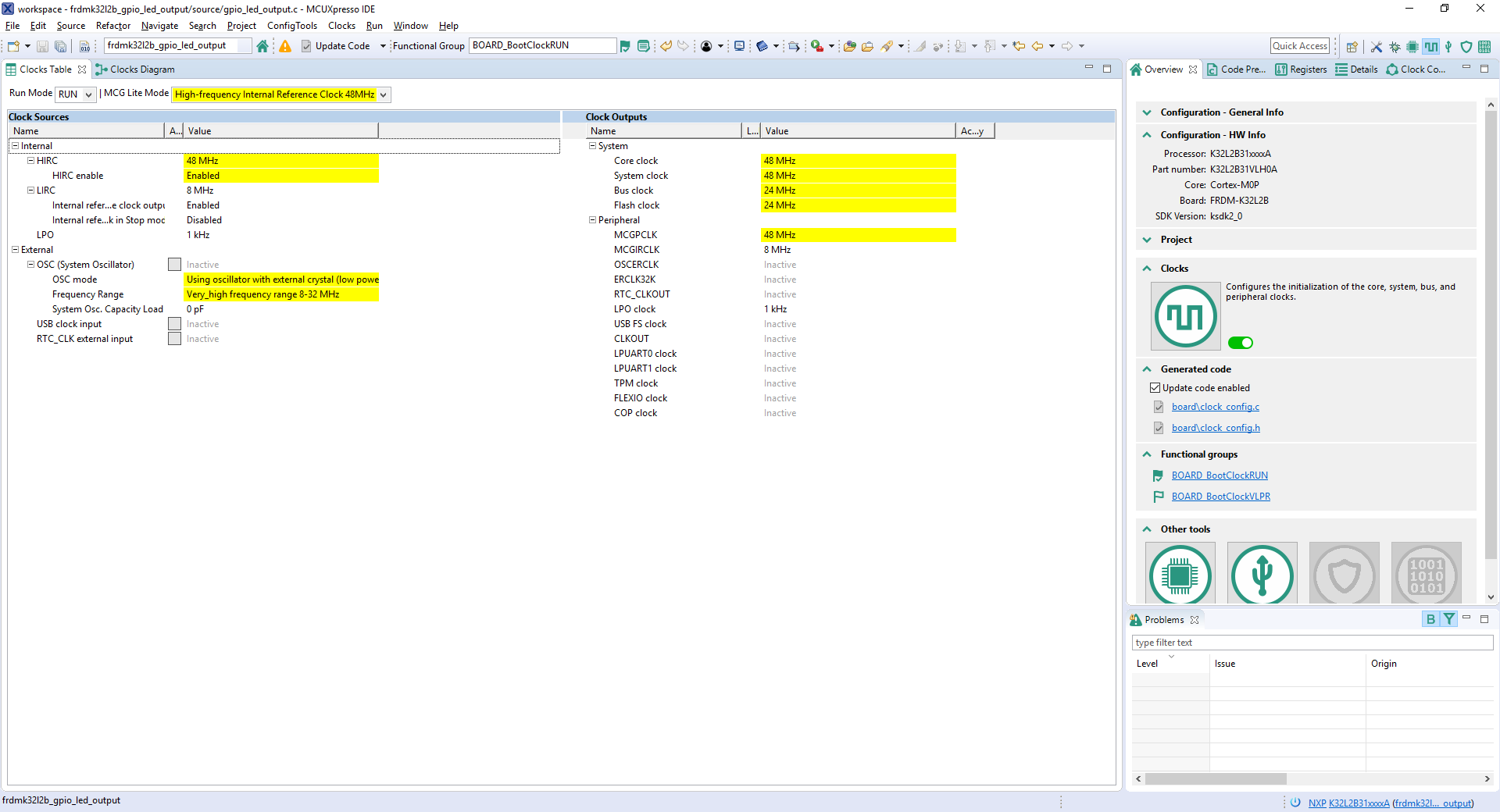This screenshot has width=1500, height=812.
Task: Click the large Clocks tool icon
Action: [1185, 316]
